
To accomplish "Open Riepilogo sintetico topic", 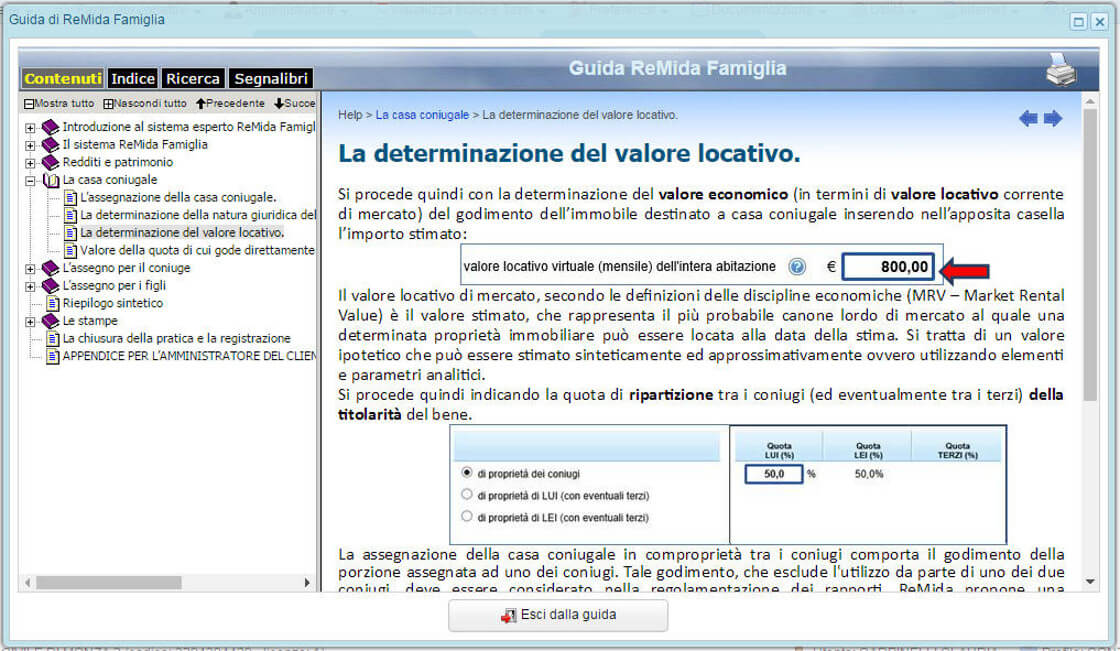I will 113,303.
